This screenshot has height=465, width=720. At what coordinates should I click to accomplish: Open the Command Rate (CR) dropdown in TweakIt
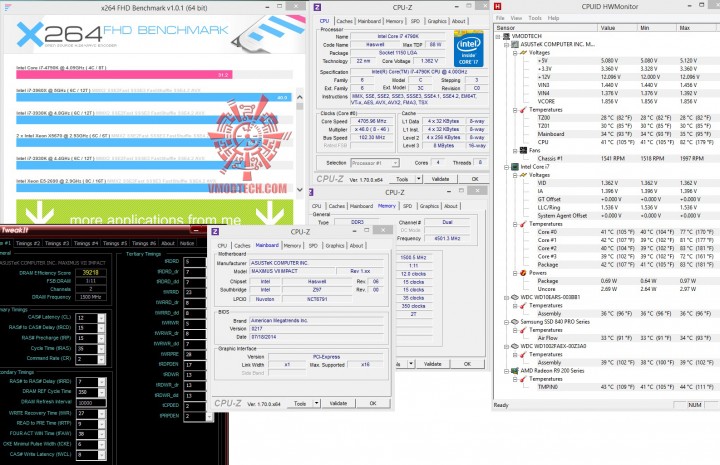pyautogui.click(x=101, y=359)
